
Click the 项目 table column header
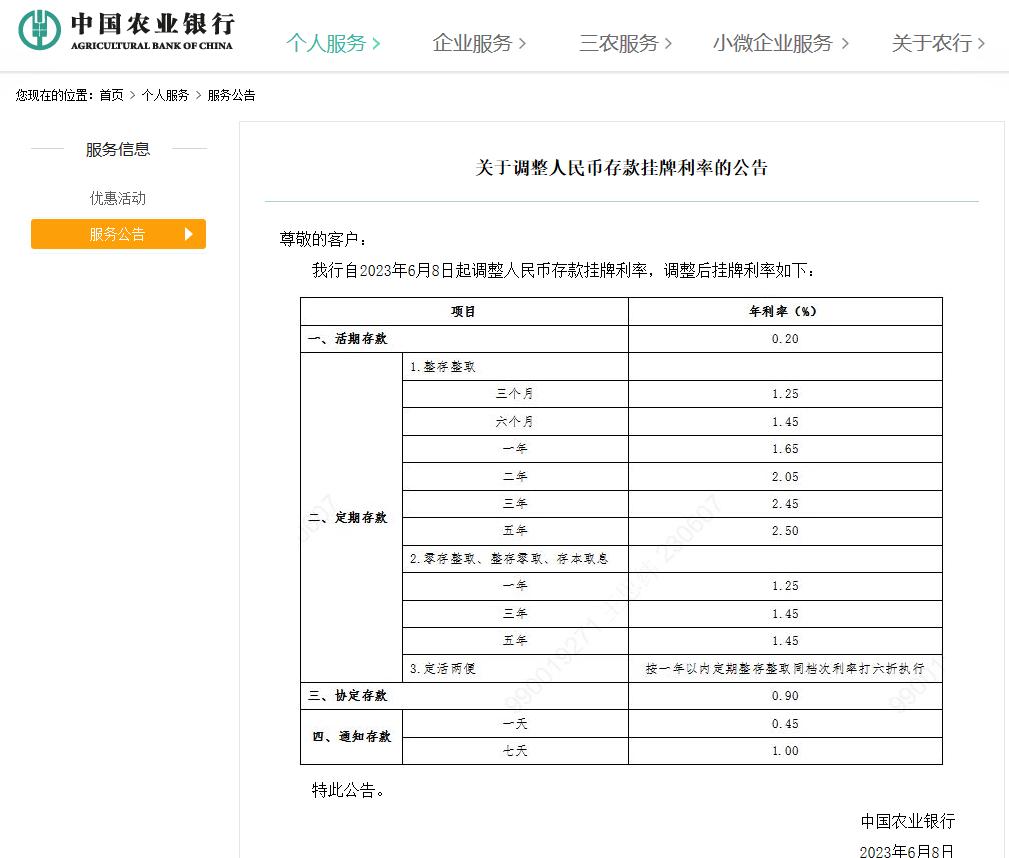pyautogui.click(x=464, y=311)
